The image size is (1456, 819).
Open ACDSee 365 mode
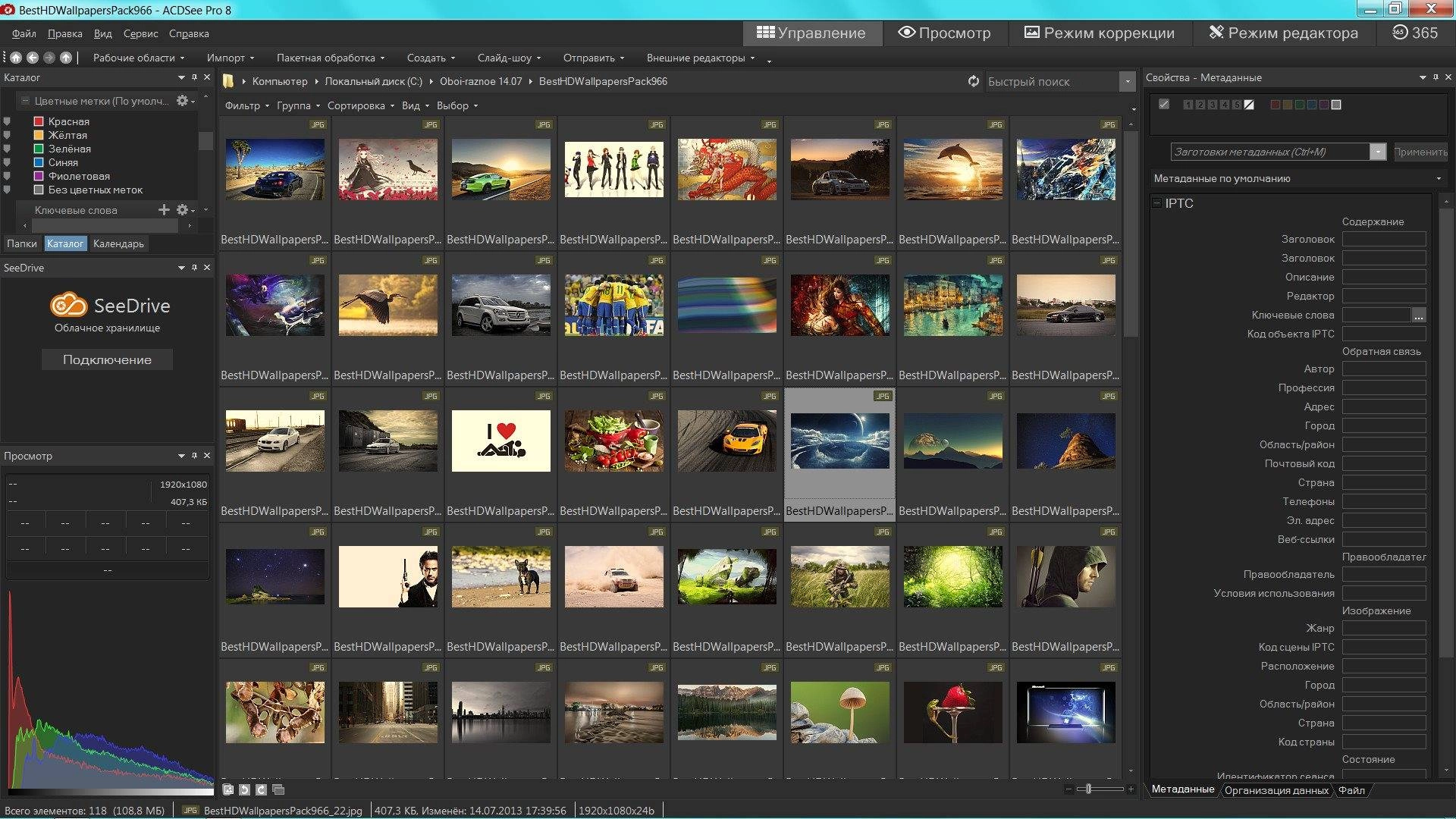1415,33
